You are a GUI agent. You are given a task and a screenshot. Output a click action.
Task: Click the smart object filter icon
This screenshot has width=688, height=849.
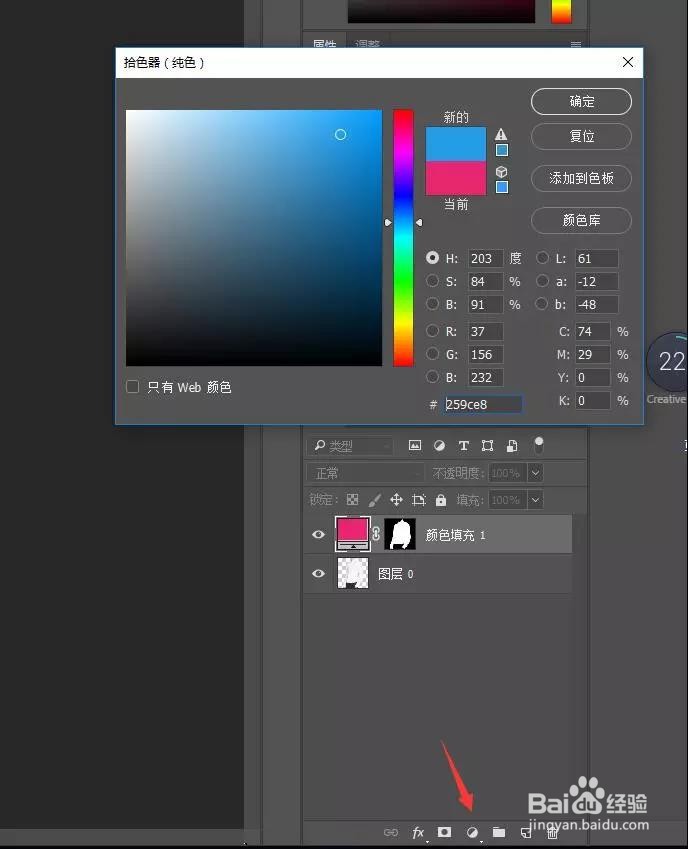pyautogui.click(x=512, y=446)
